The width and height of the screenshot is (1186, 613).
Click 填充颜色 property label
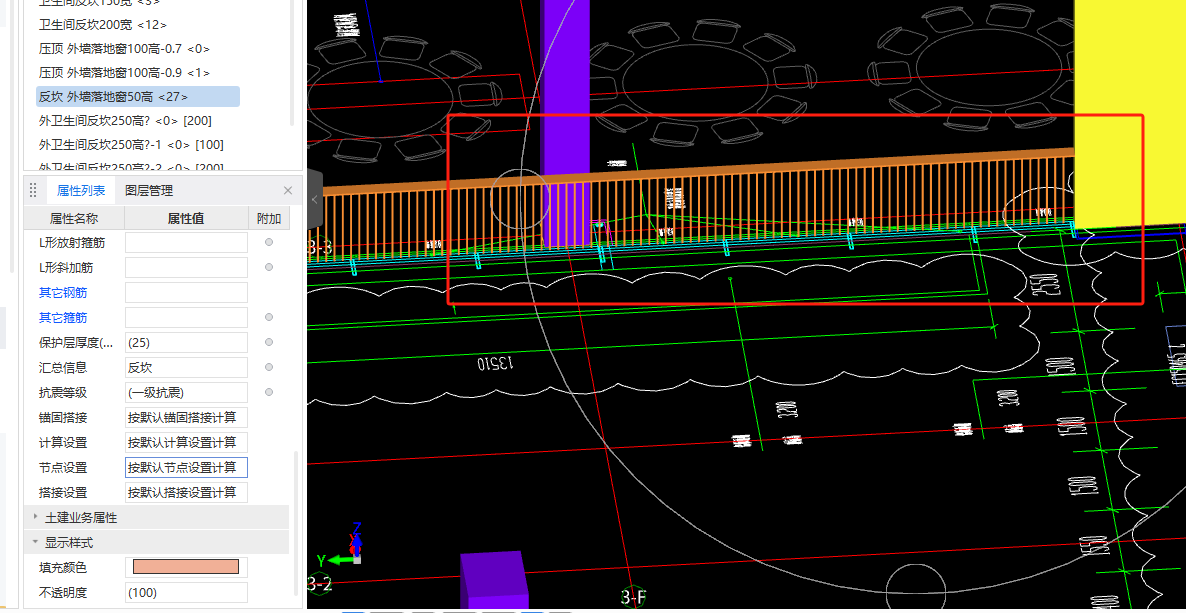[x=63, y=567]
